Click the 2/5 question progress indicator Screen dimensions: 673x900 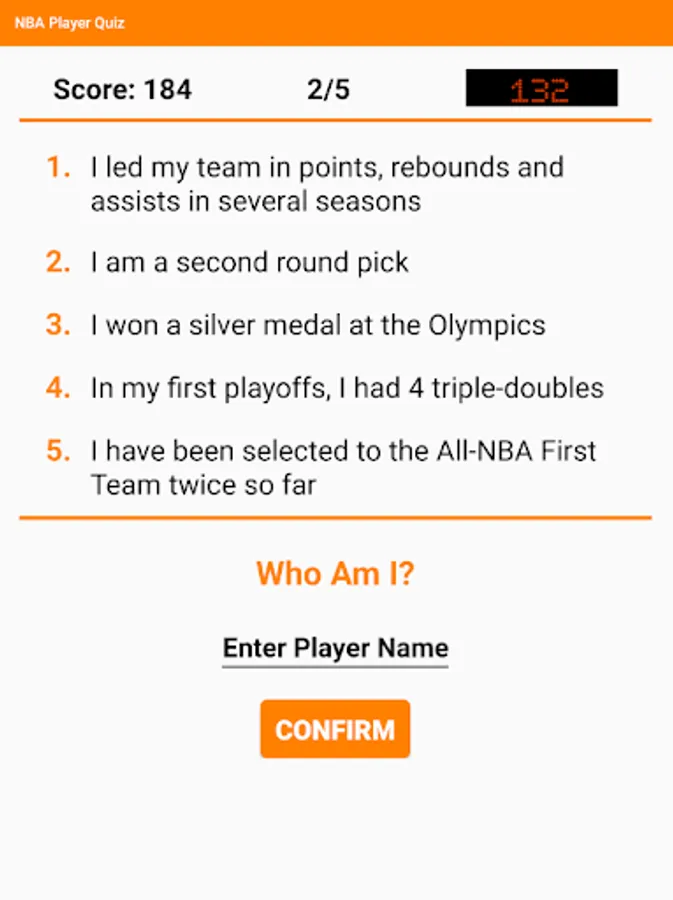(x=328, y=90)
